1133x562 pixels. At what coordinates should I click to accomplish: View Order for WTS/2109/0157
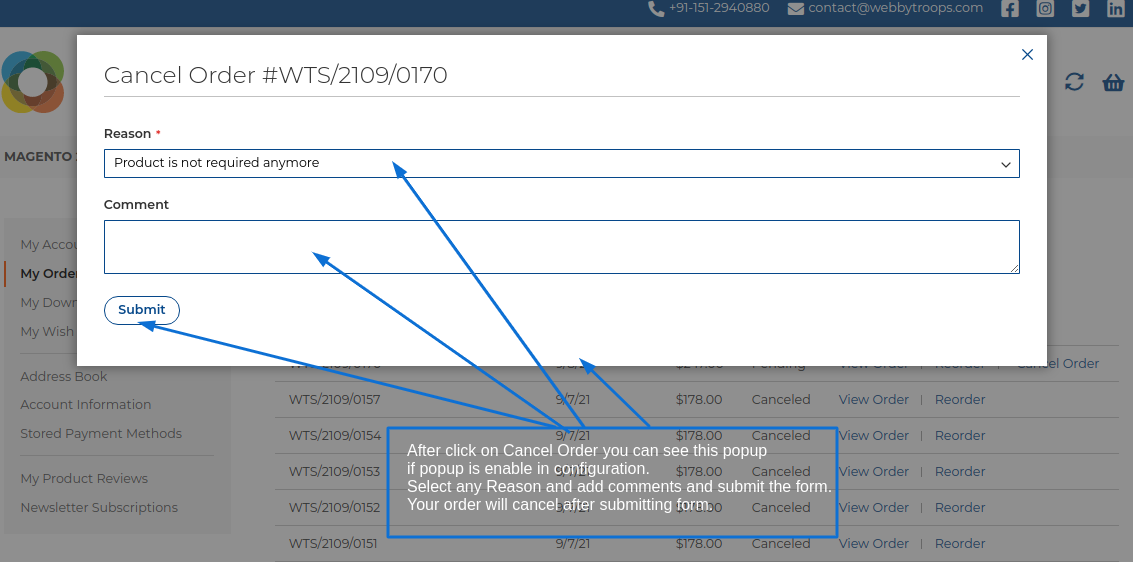point(874,399)
